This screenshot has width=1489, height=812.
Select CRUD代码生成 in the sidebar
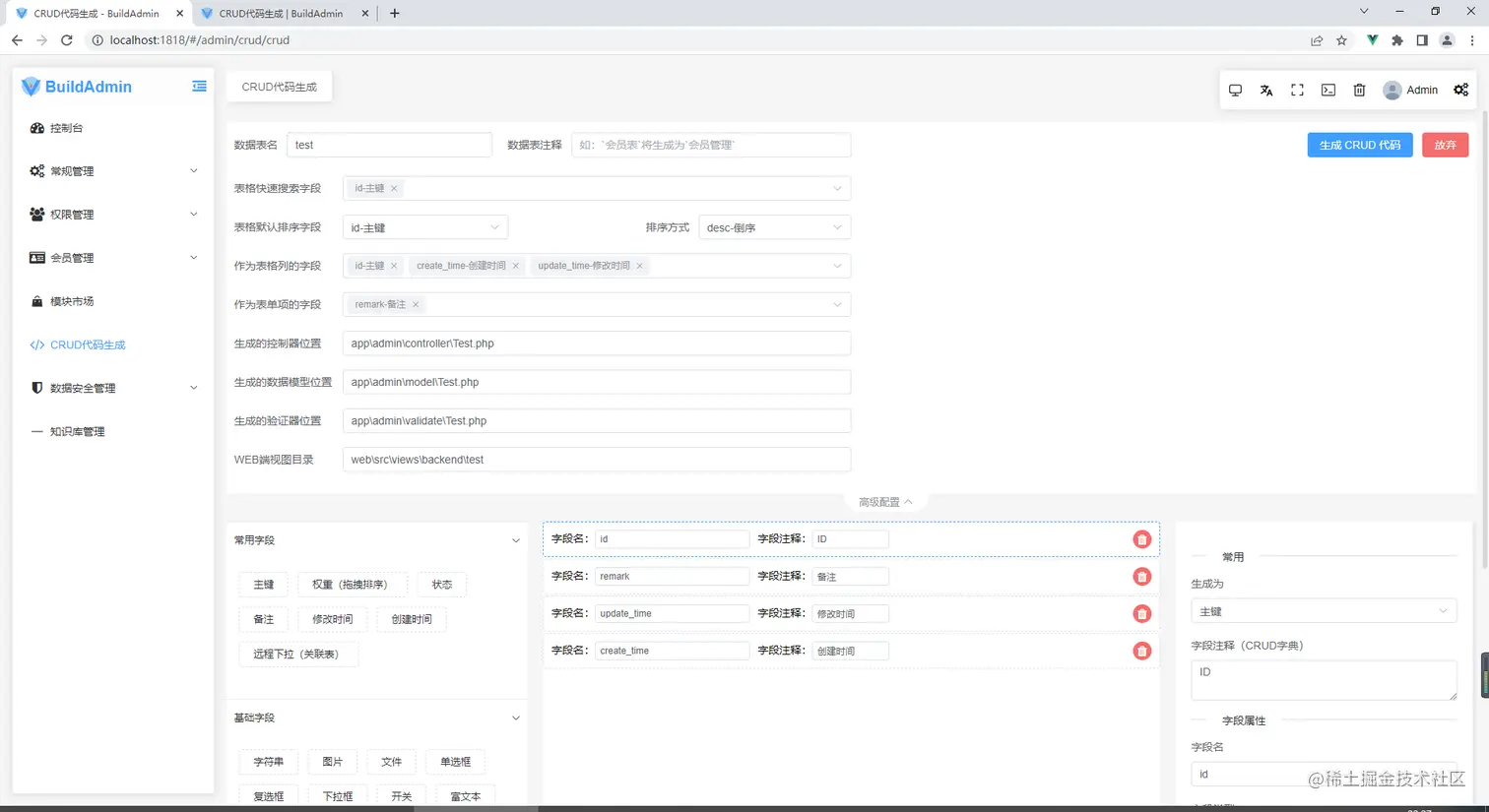coord(113,344)
